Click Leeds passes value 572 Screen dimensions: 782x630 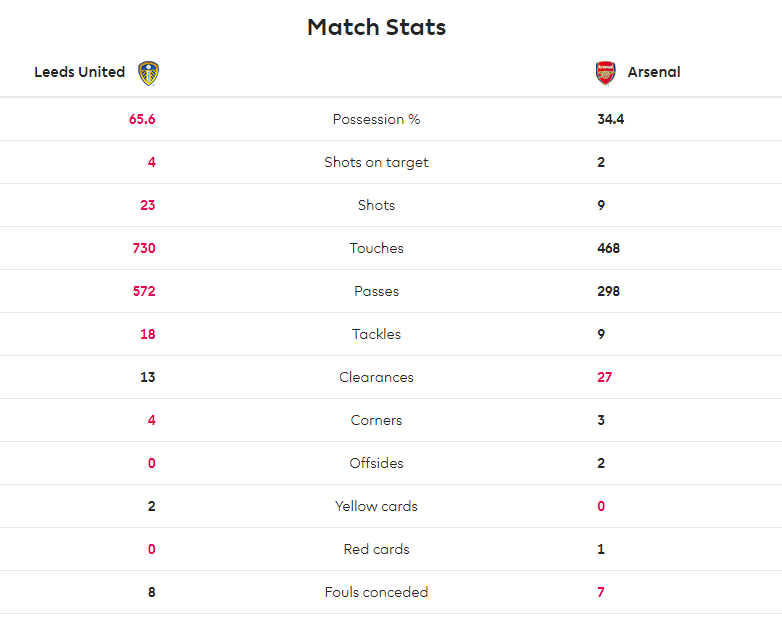click(144, 291)
